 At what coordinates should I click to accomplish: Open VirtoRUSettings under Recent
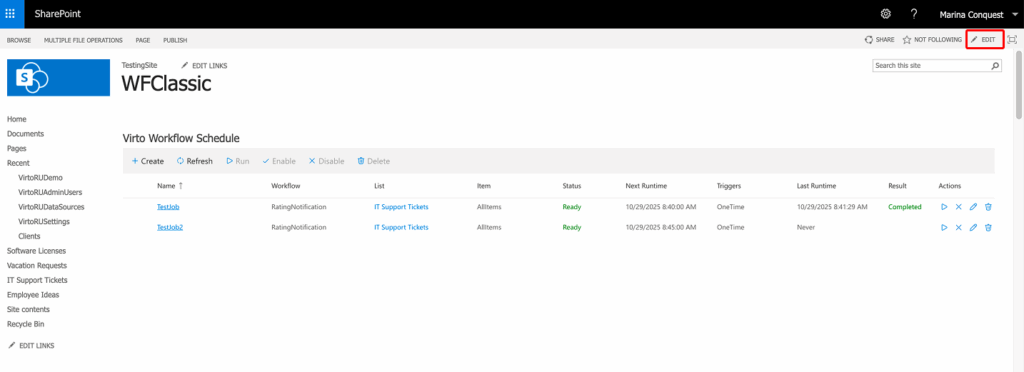(x=44, y=222)
